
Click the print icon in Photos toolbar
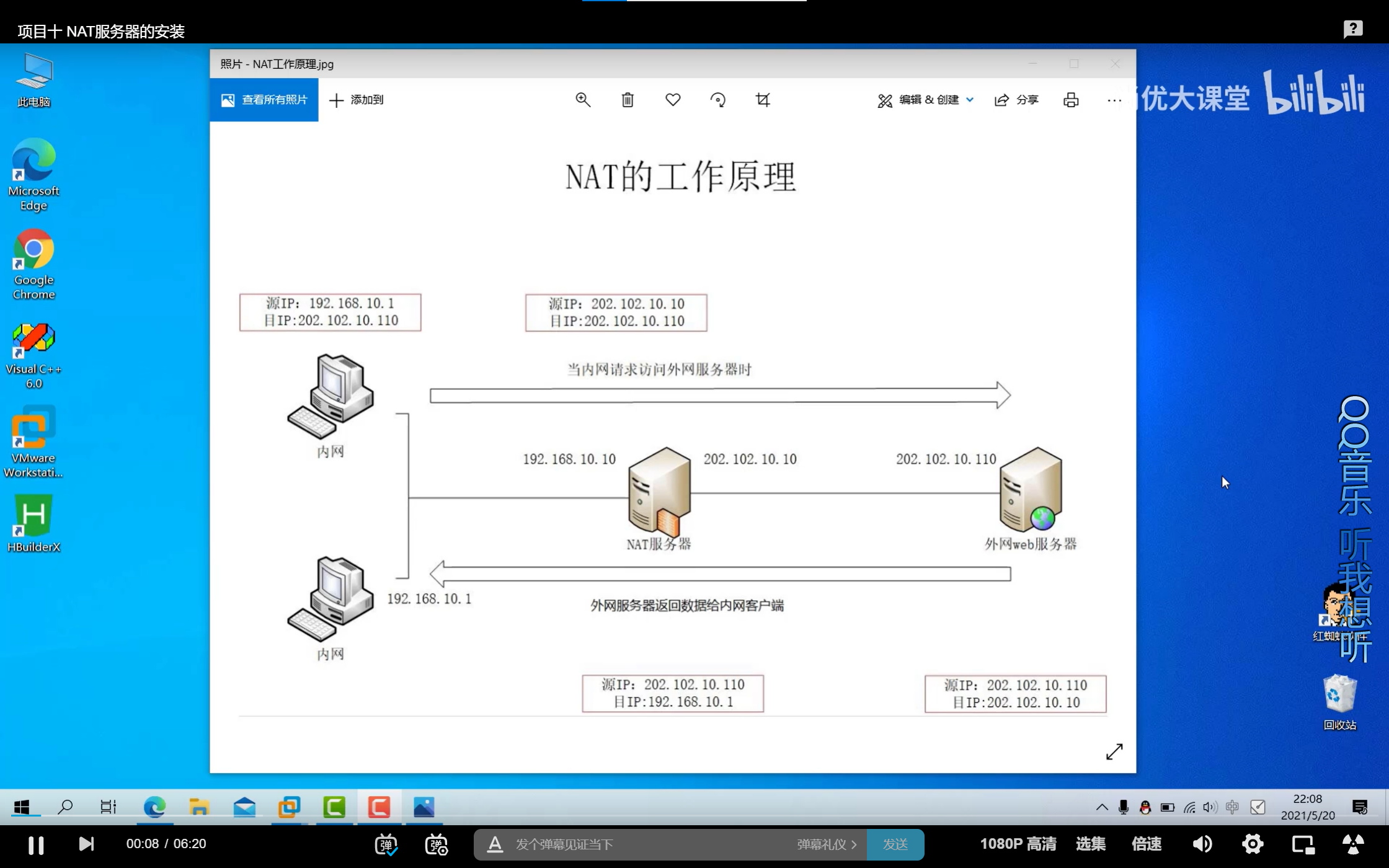click(1071, 100)
